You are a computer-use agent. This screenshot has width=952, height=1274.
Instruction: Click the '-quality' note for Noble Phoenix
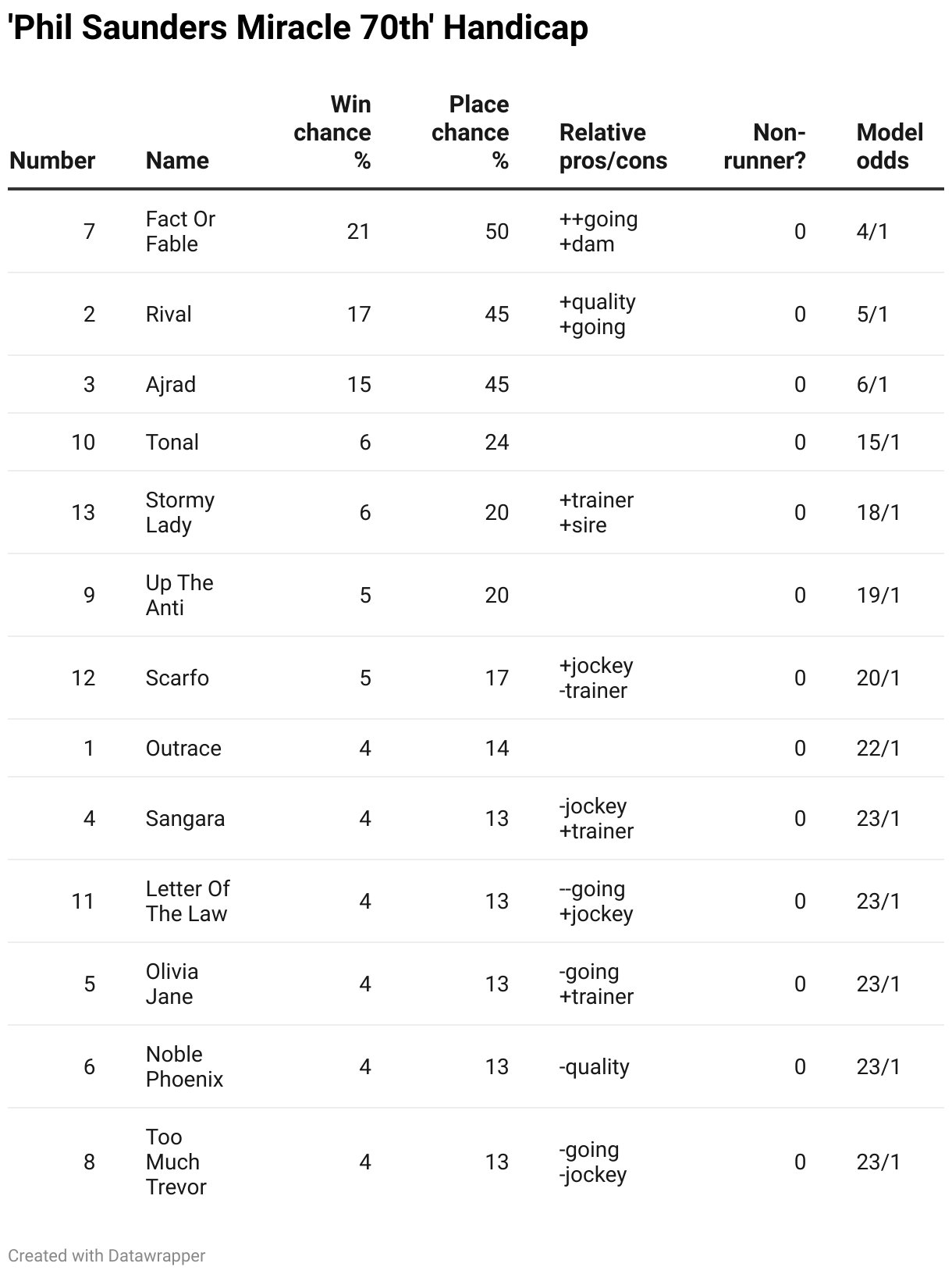594,1067
